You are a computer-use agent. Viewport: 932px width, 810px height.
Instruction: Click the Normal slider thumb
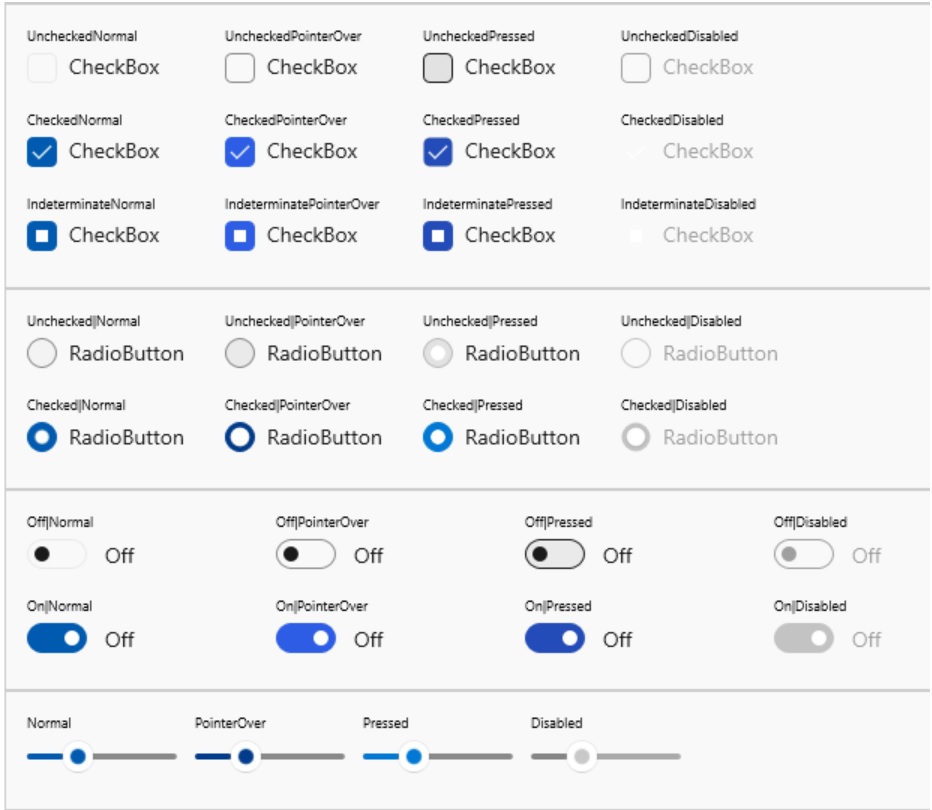[x=77, y=757]
